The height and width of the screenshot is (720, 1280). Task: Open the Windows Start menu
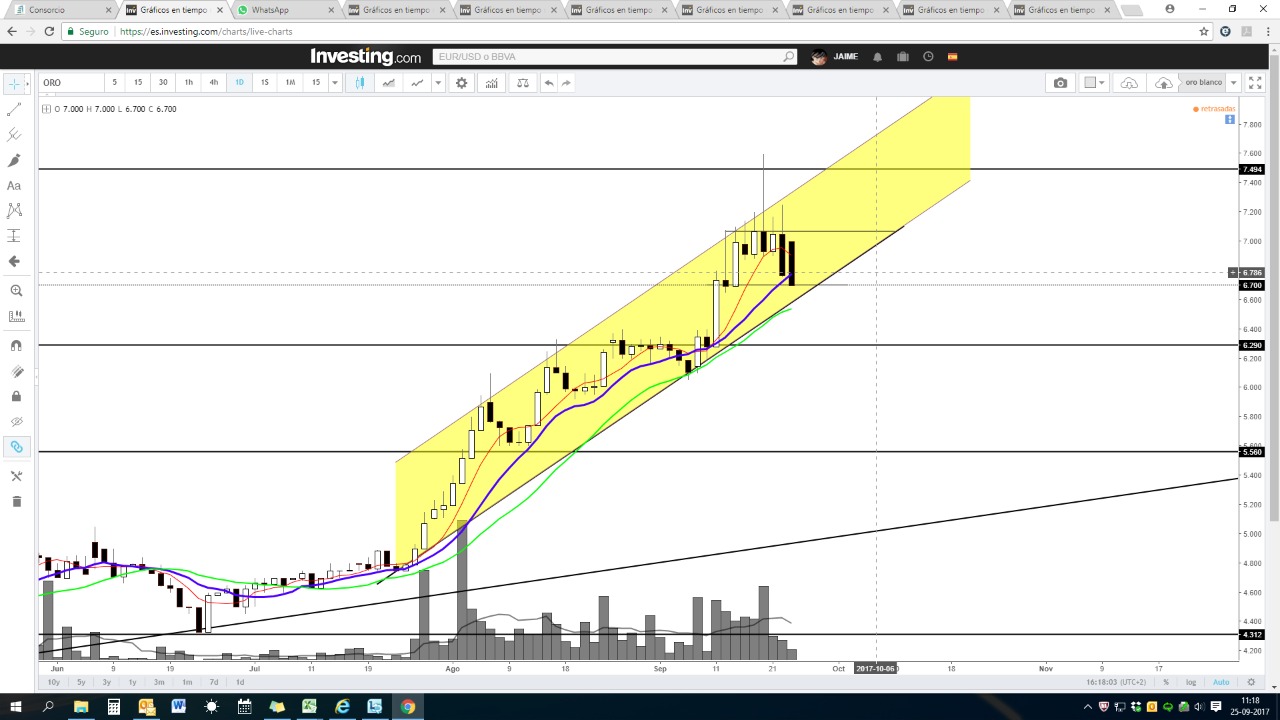tap(15, 707)
